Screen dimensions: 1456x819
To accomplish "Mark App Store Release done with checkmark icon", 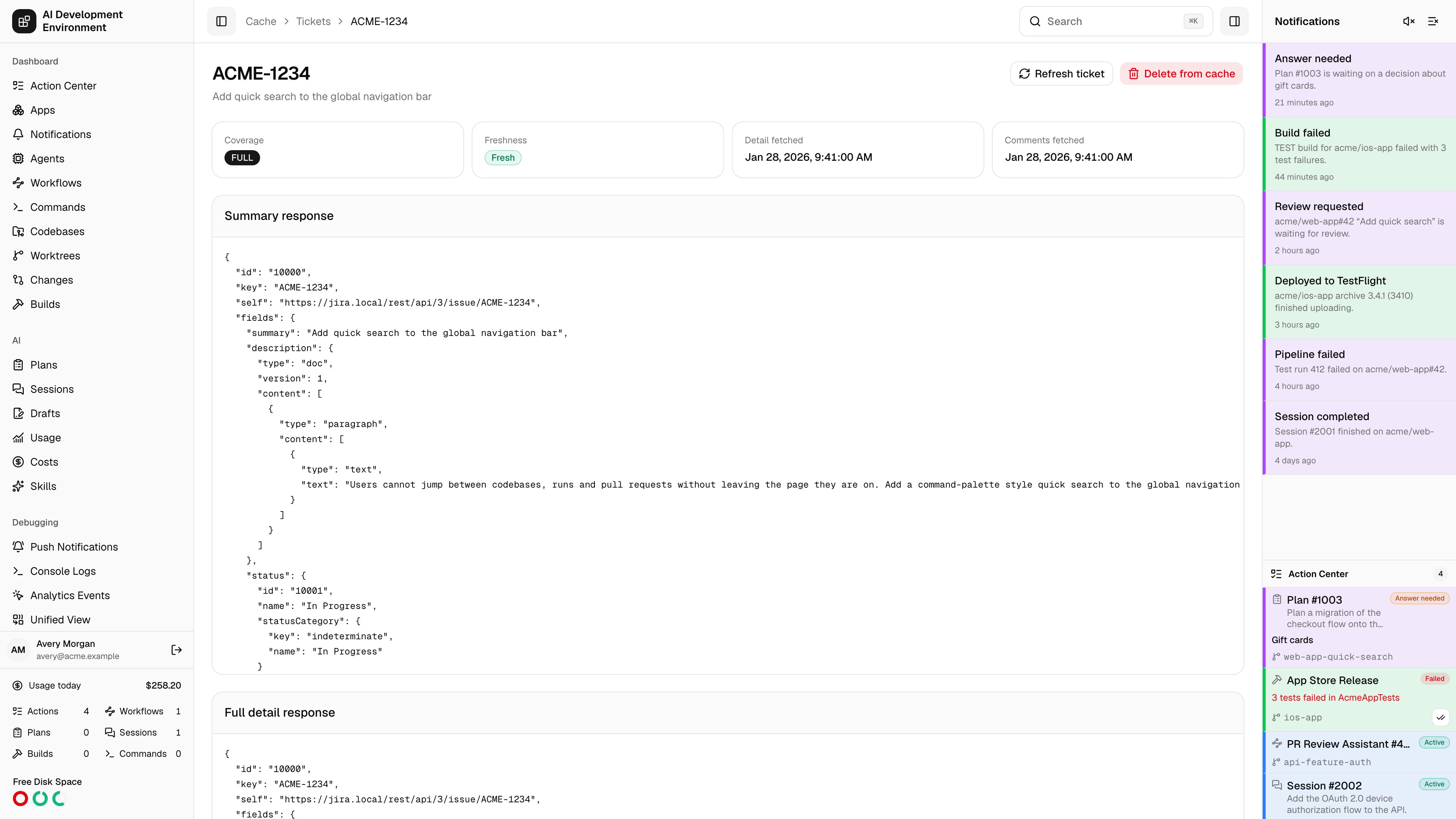I will (x=1441, y=717).
